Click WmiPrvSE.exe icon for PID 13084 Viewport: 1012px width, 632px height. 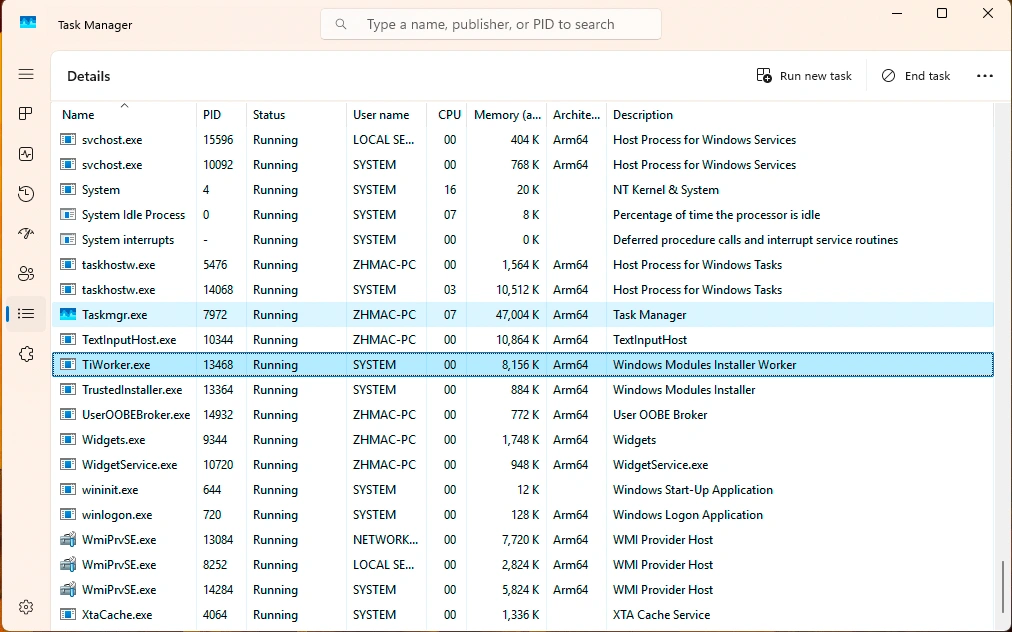(x=68, y=540)
